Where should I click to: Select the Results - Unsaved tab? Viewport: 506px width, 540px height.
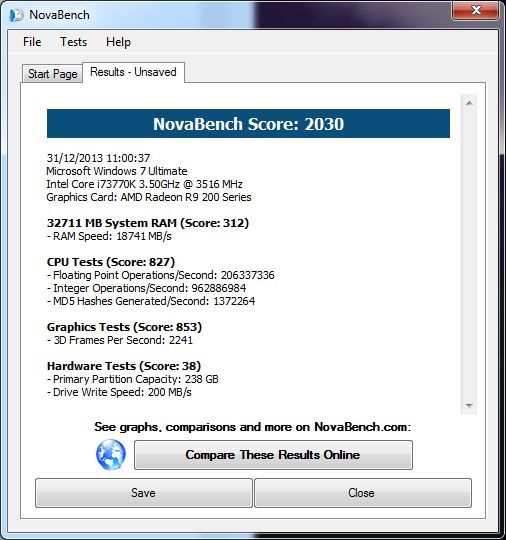[133, 72]
